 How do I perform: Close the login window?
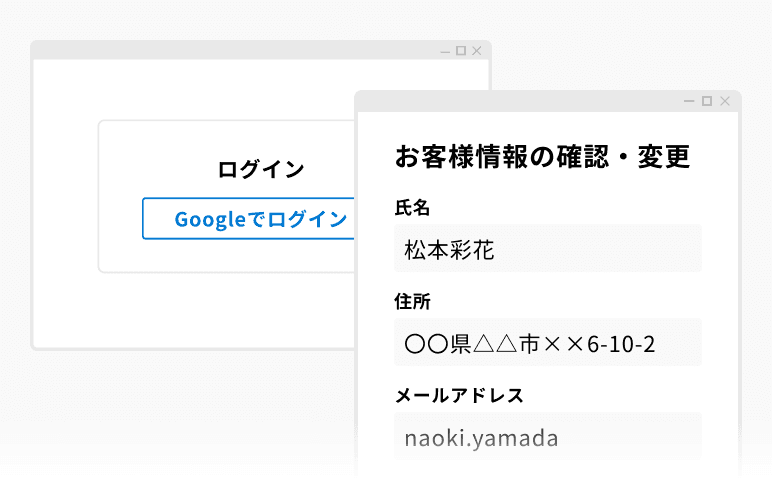[477, 50]
